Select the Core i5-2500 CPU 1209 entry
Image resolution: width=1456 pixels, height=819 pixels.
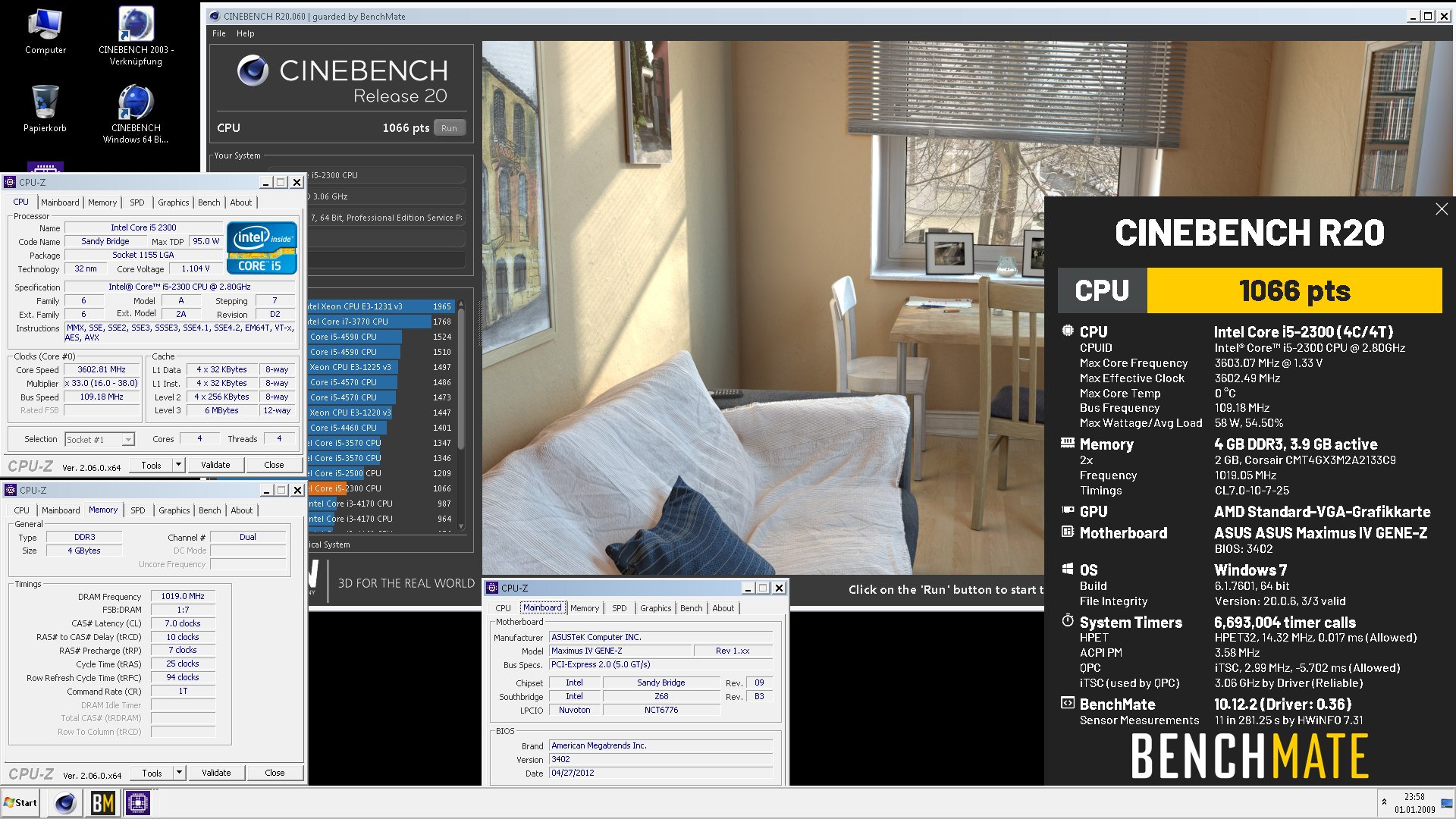[x=381, y=473]
